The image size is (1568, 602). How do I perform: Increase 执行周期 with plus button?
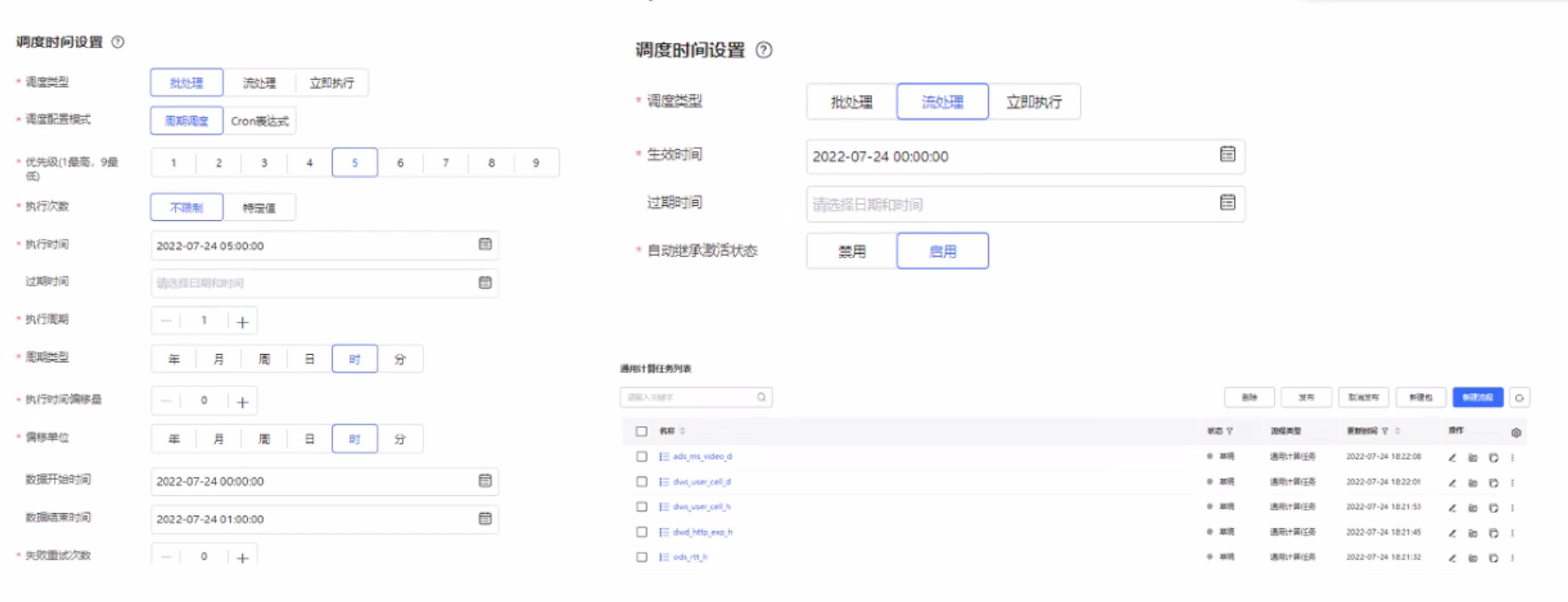click(242, 322)
